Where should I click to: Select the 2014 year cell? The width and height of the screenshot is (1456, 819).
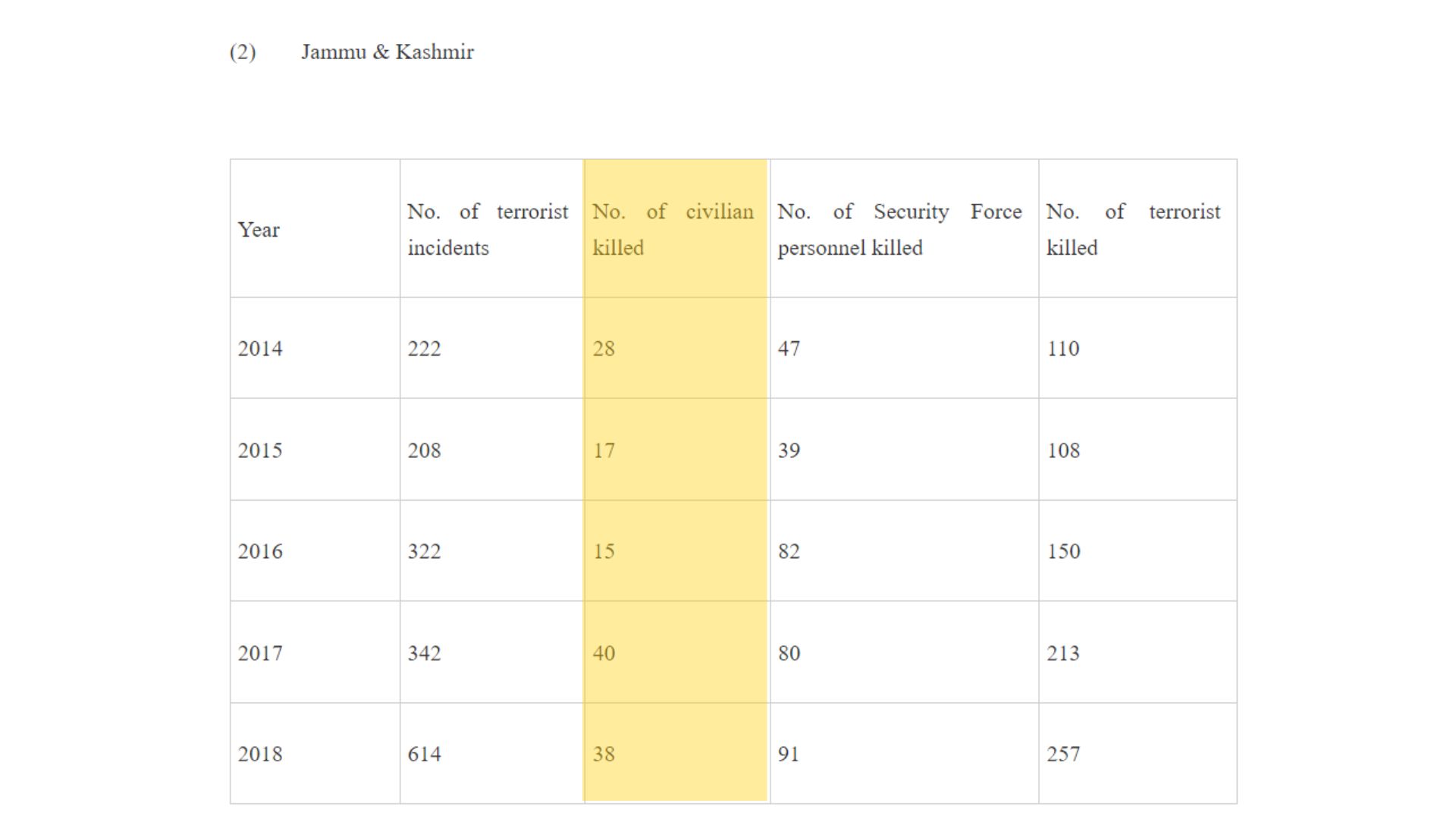click(260, 349)
